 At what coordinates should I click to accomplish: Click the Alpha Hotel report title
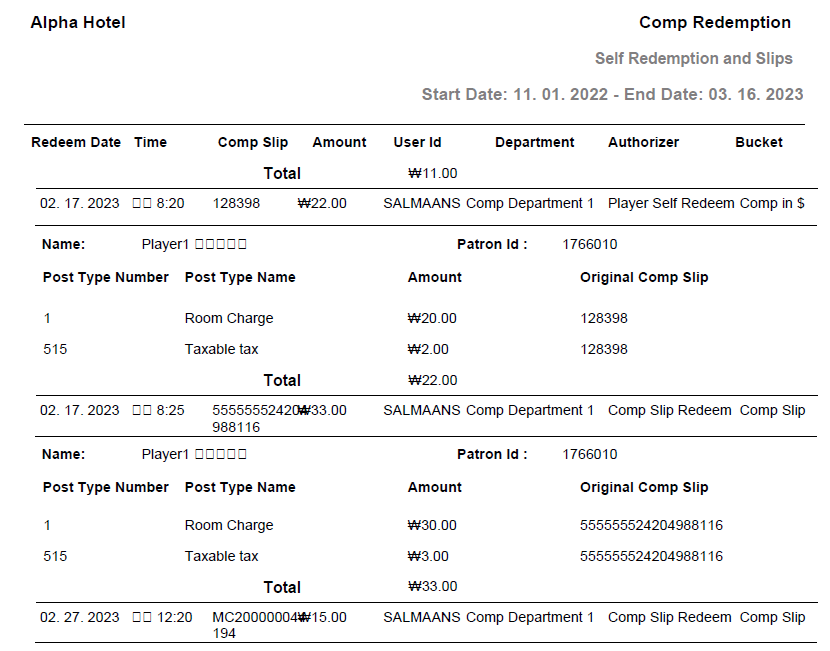click(x=78, y=22)
